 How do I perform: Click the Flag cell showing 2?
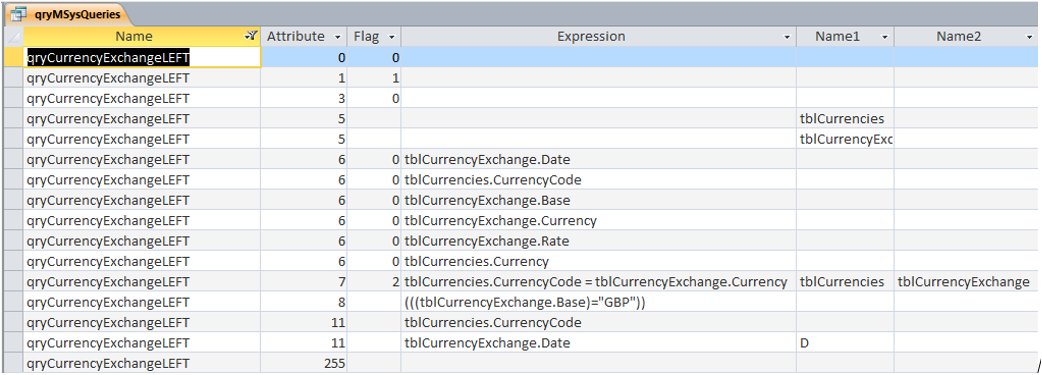[x=374, y=282]
